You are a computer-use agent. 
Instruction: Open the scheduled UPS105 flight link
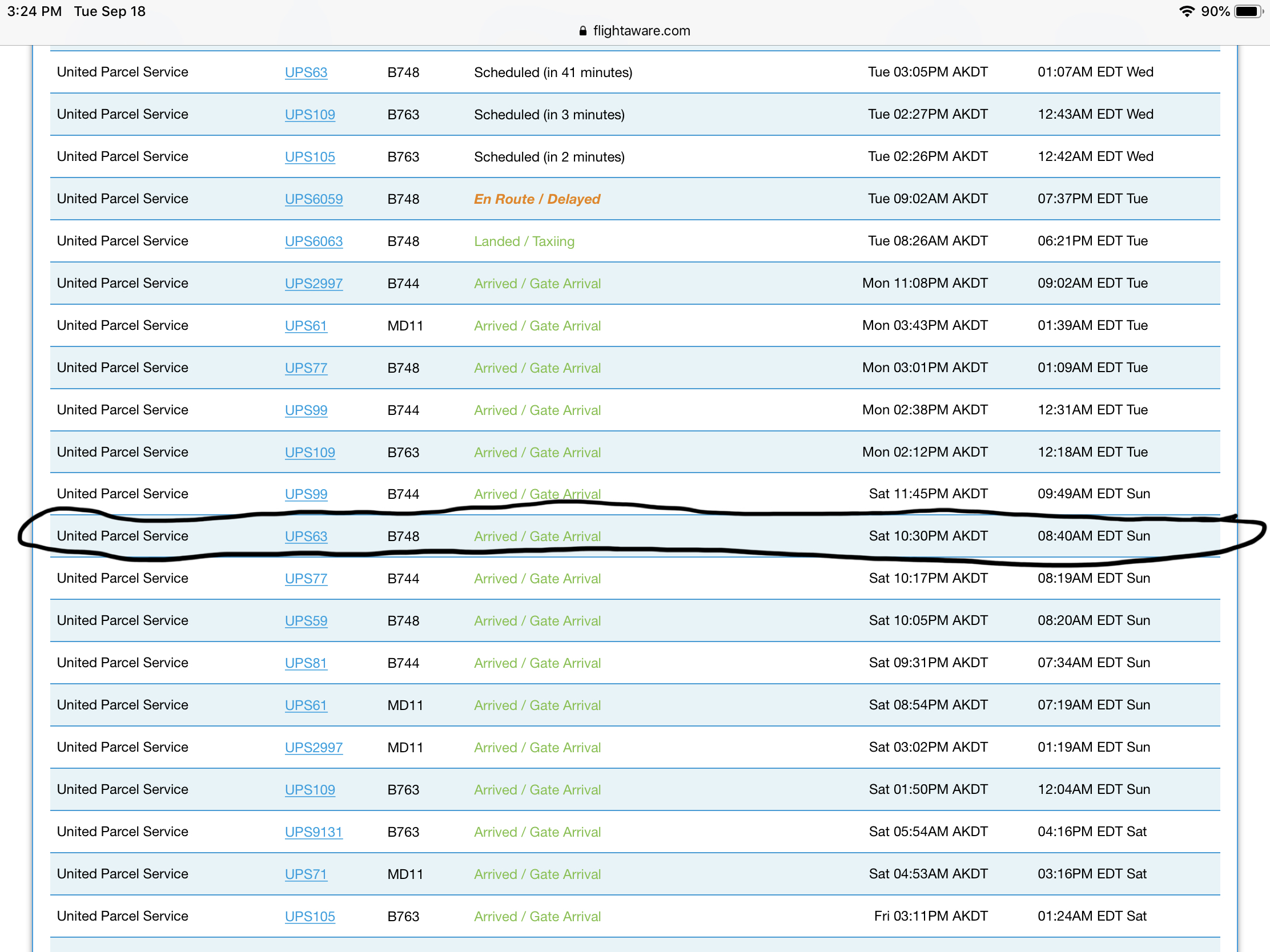point(310,156)
